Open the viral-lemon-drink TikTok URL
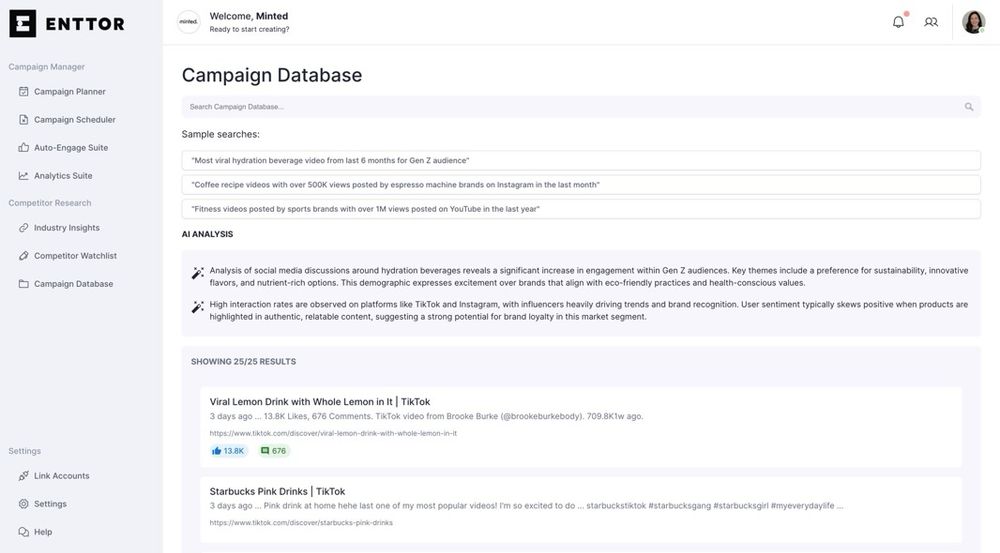 333,433
